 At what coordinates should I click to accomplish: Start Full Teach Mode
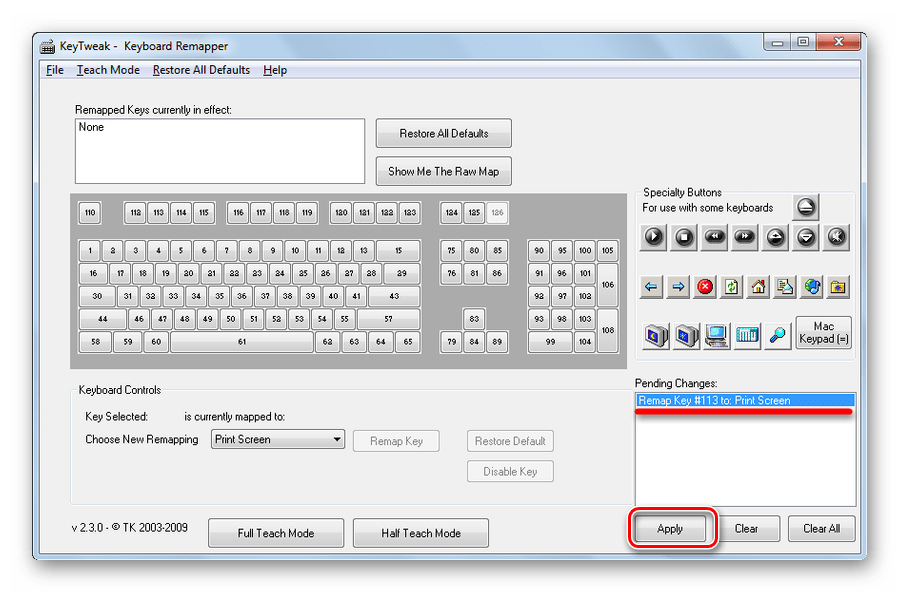[x=276, y=533]
